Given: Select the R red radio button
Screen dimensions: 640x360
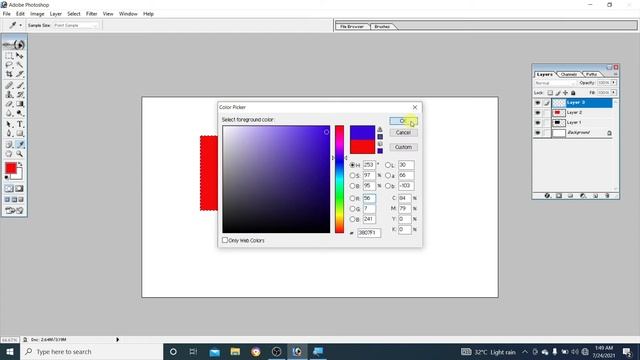Looking at the screenshot, I should click(352, 198).
